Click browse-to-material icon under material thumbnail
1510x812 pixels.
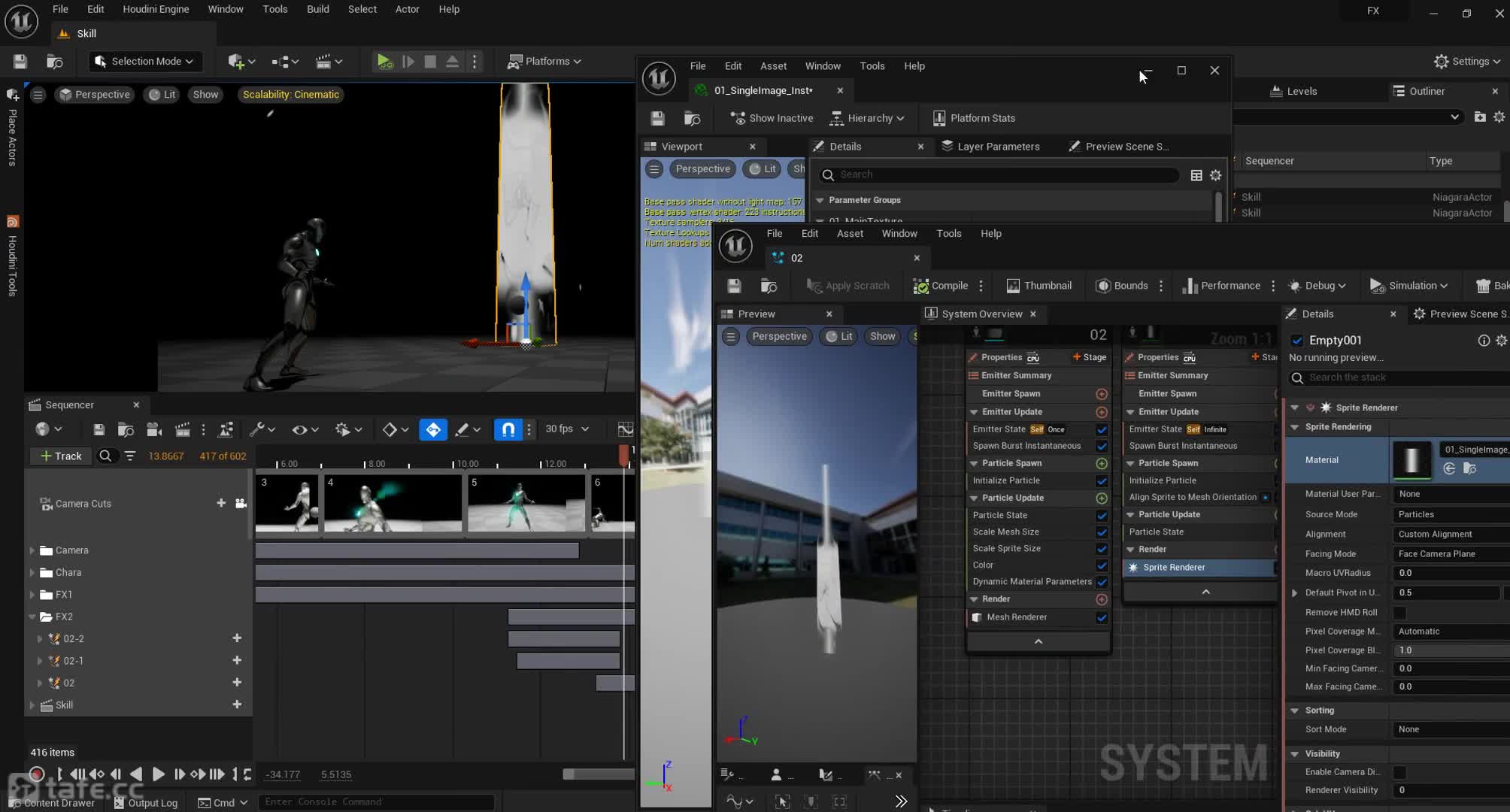coord(1469,468)
